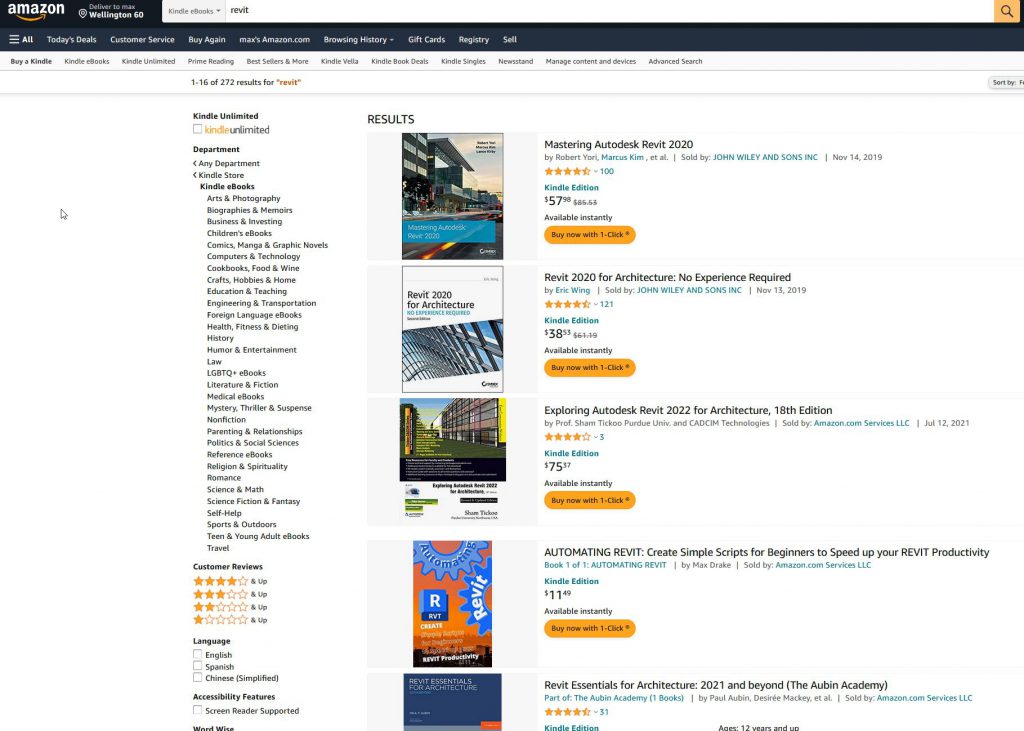
Task: Click the deliver-to location pin
Action: [x=83, y=14]
